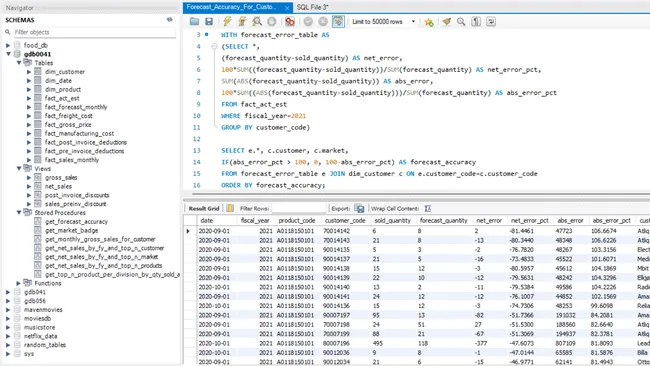
Task: Toggle invisible characters pilcrow icon
Action: click(476, 22)
